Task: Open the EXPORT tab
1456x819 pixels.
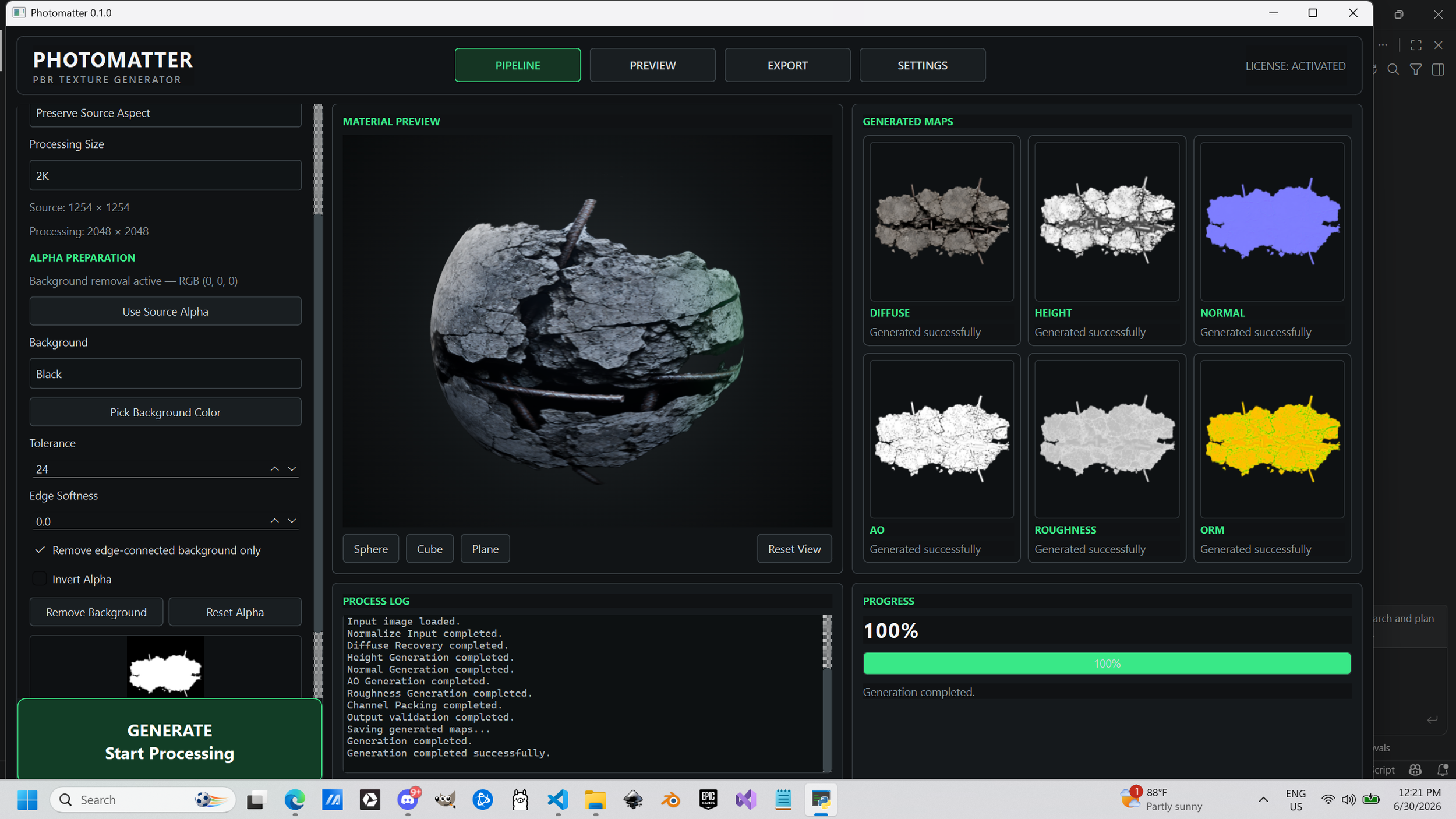Action: (x=787, y=65)
